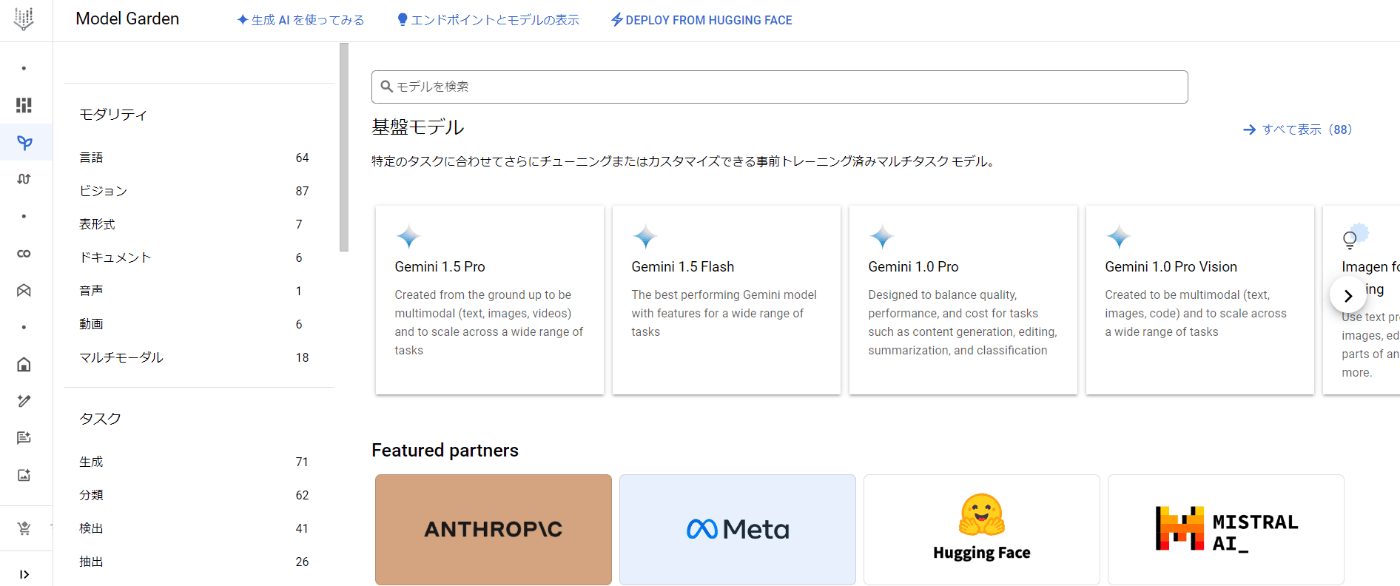Open the Hugging Face partner tile
This screenshot has height=586, width=1400.
[981, 529]
